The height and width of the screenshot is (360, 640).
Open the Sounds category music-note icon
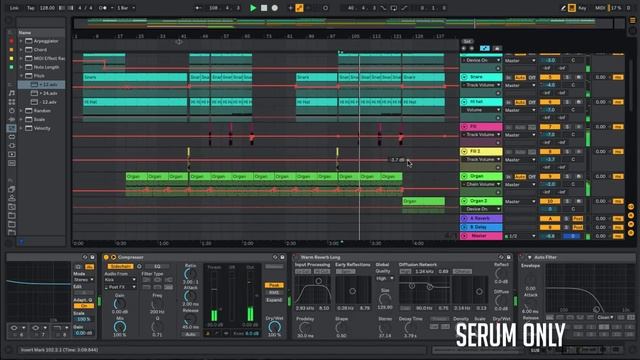[x=11, y=93]
